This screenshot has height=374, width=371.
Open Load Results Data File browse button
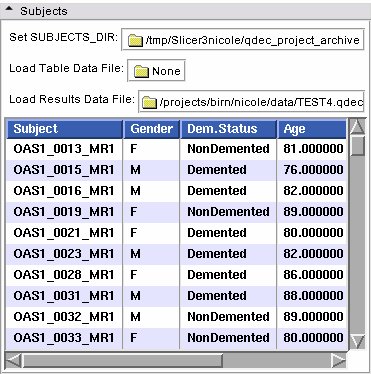coord(251,101)
